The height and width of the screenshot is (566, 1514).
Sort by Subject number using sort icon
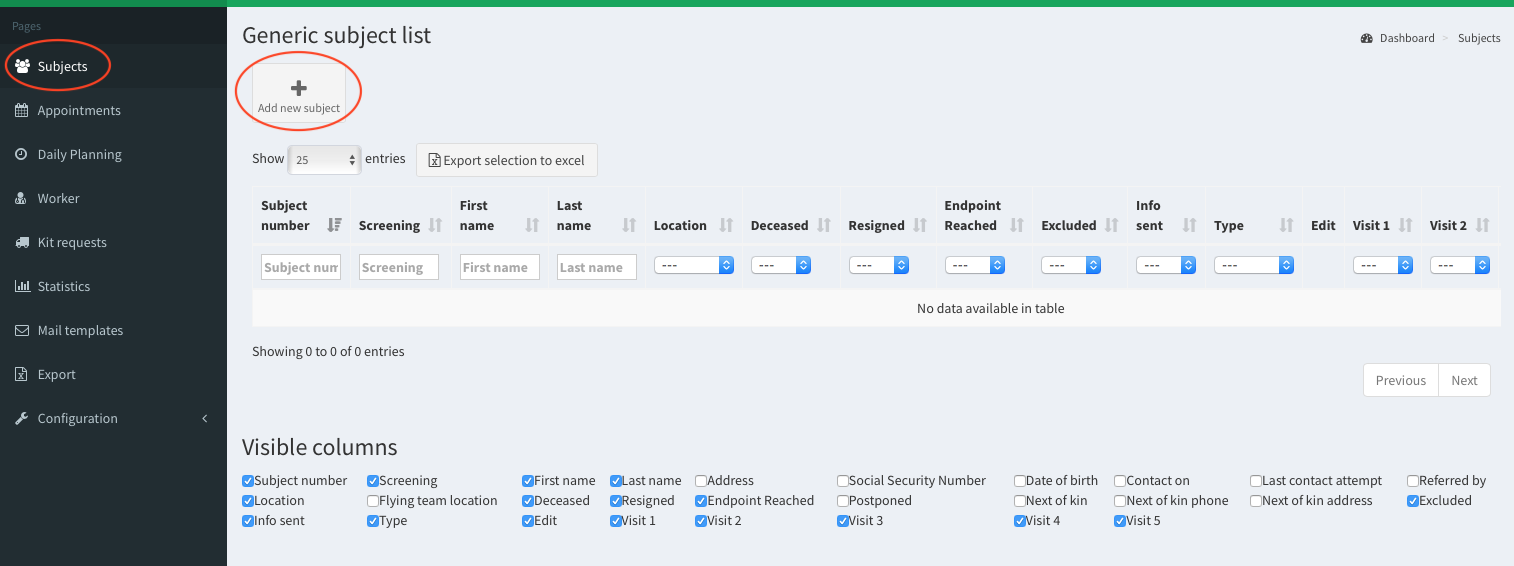(x=334, y=226)
